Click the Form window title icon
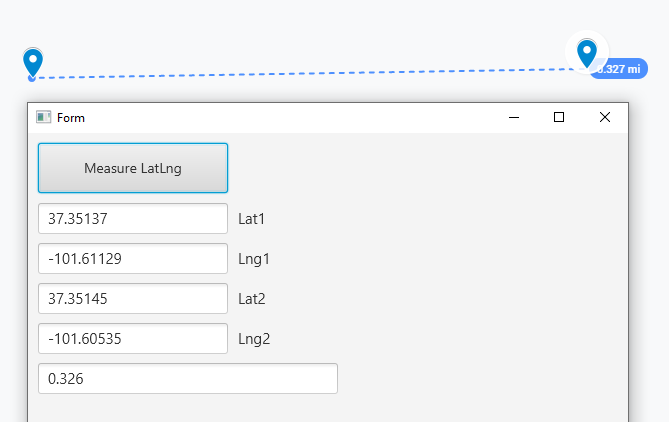Image resolution: width=669 pixels, height=422 pixels. pos(43,117)
